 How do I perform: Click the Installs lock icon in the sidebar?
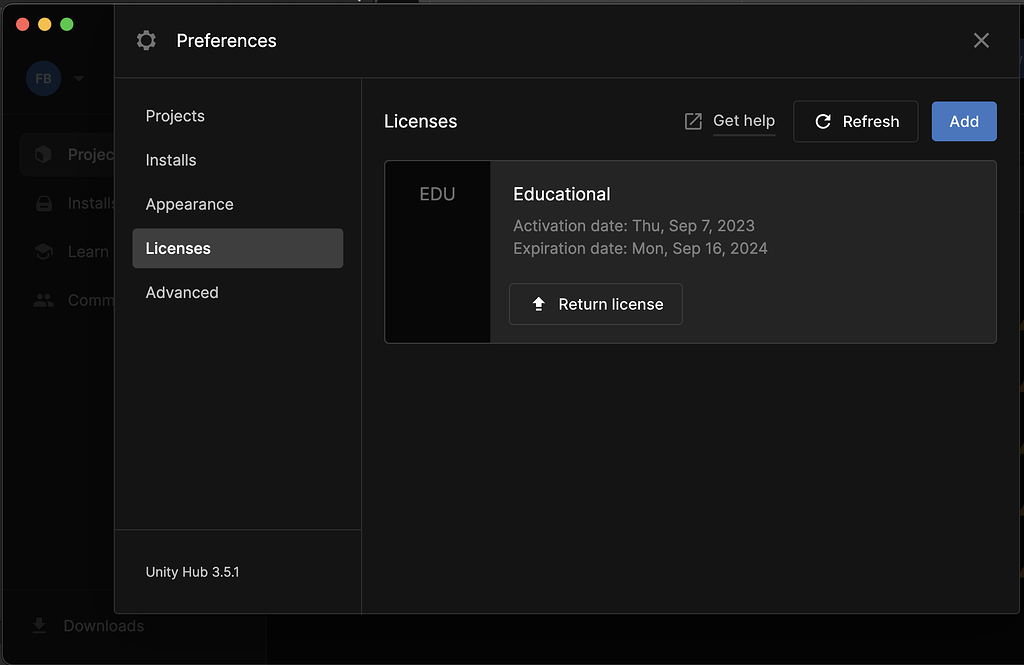tap(44, 203)
